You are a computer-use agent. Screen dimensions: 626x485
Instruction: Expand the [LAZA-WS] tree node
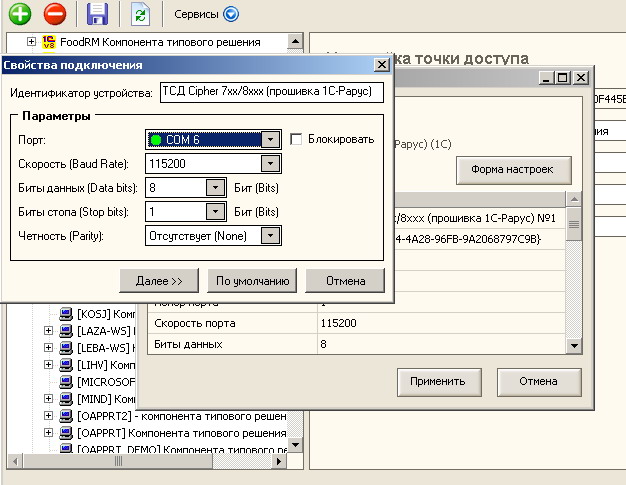[49, 330]
